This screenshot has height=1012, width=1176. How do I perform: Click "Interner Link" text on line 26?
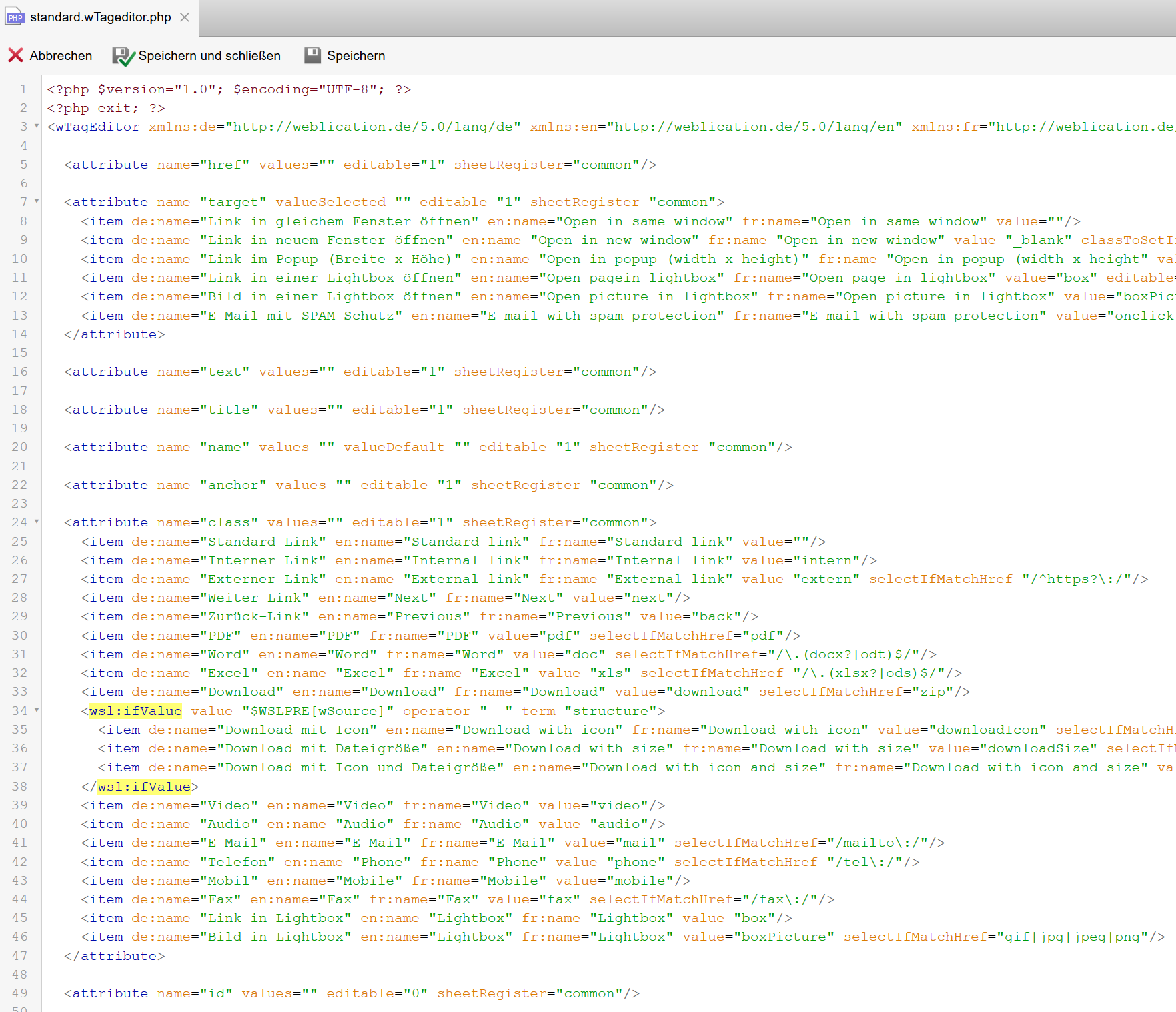[263, 560]
